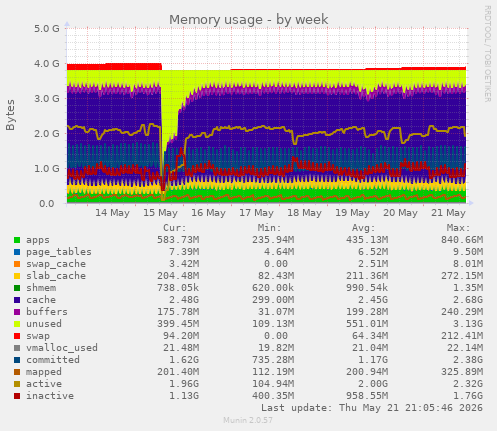Click the cache current value 2.48G
Image resolution: width=497 pixels, height=431 pixels.
pyautogui.click(x=184, y=300)
